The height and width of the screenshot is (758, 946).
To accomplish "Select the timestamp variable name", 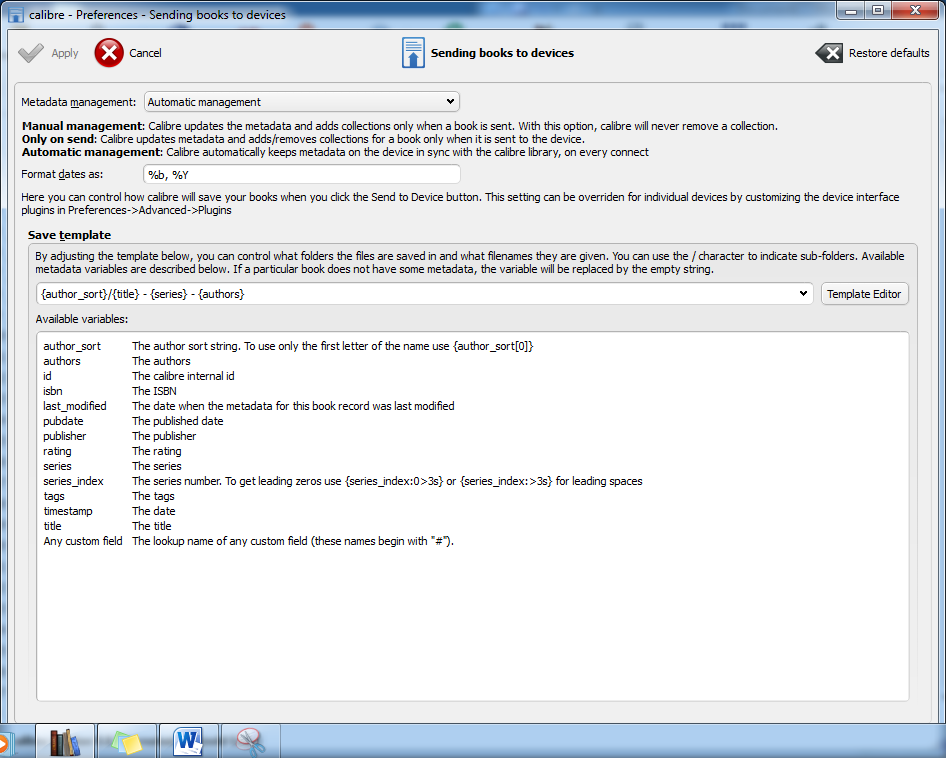I will (x=68, y=511).
